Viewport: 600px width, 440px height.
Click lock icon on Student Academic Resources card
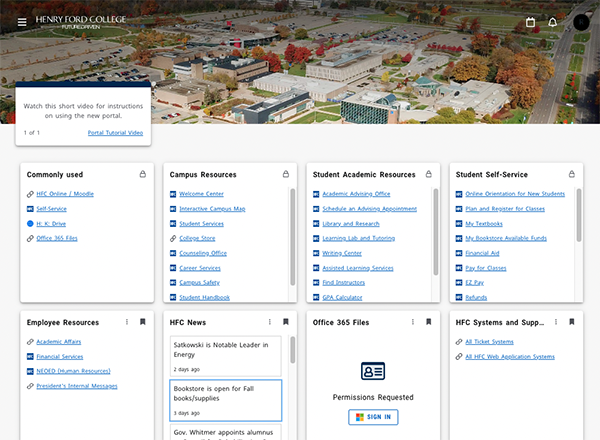click(x=429, y=174)
